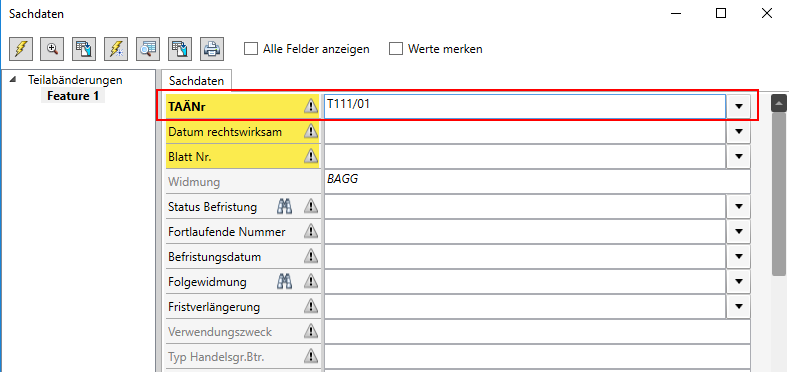Screen dimensions: 789x372
Task: Expand the Status Befristung dropdown
Action: coord(739,206)
